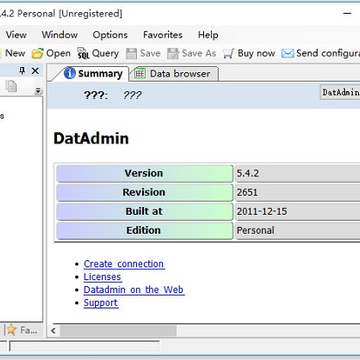Open the View menu
This screenshot has width=360, height=360.
click(16, 35)
